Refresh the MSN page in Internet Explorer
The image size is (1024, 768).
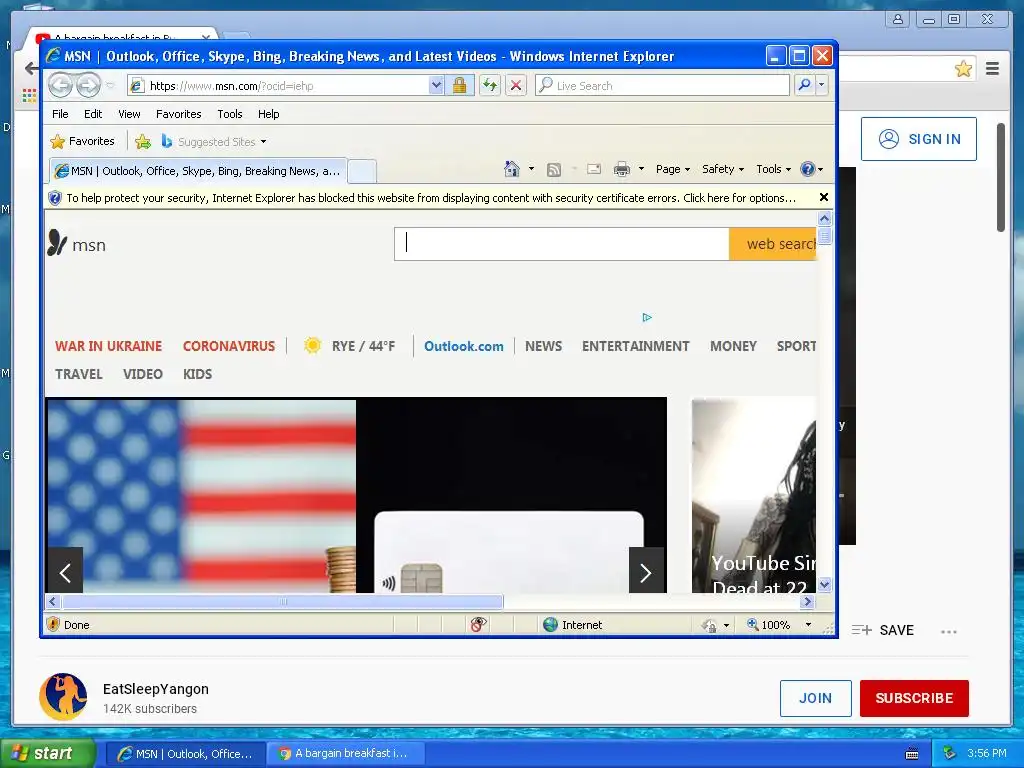pos(490,85)
